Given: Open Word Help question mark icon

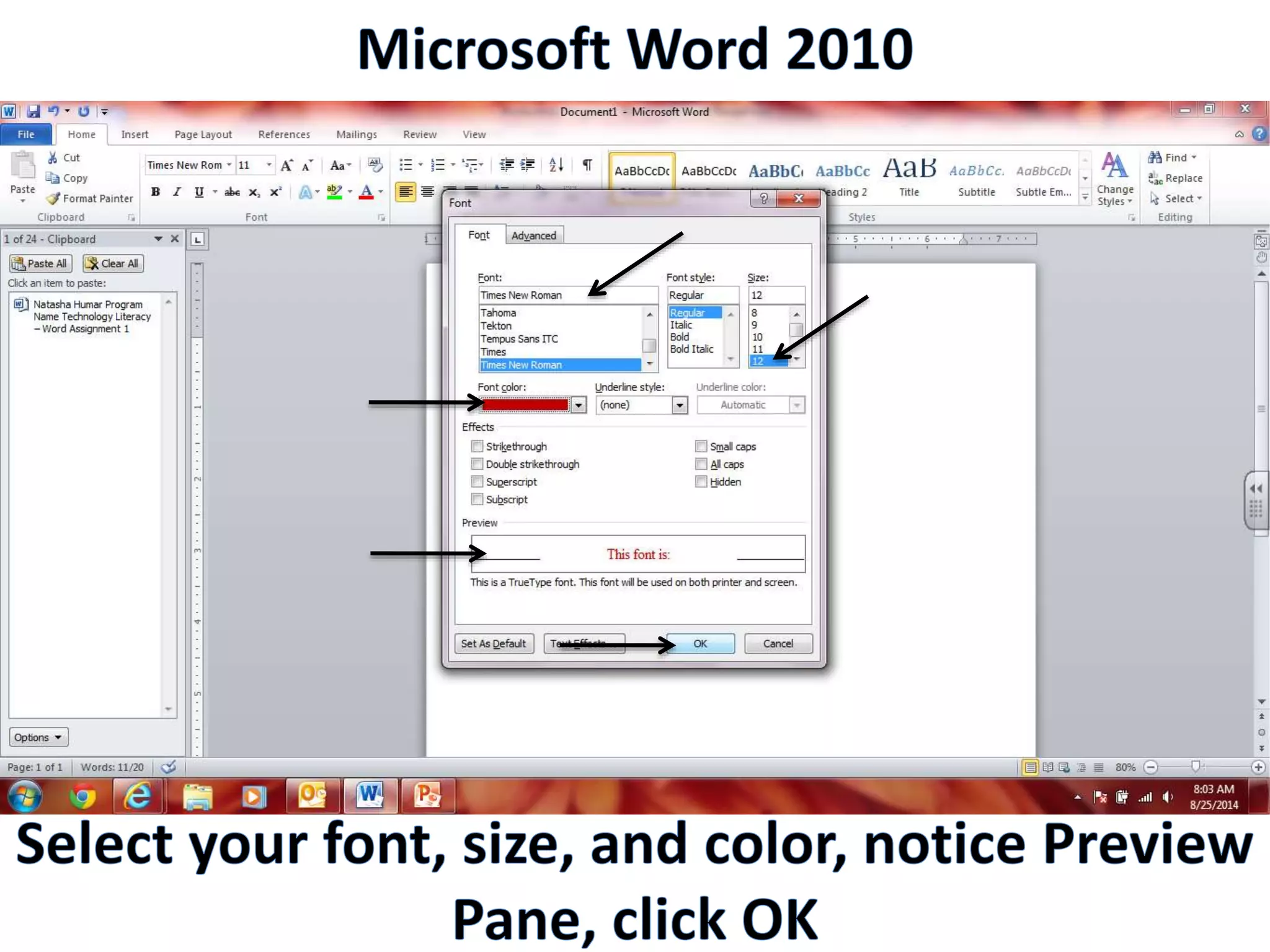Looking at the screenshot, I should pyautogui.click(x=1259, y=134).
